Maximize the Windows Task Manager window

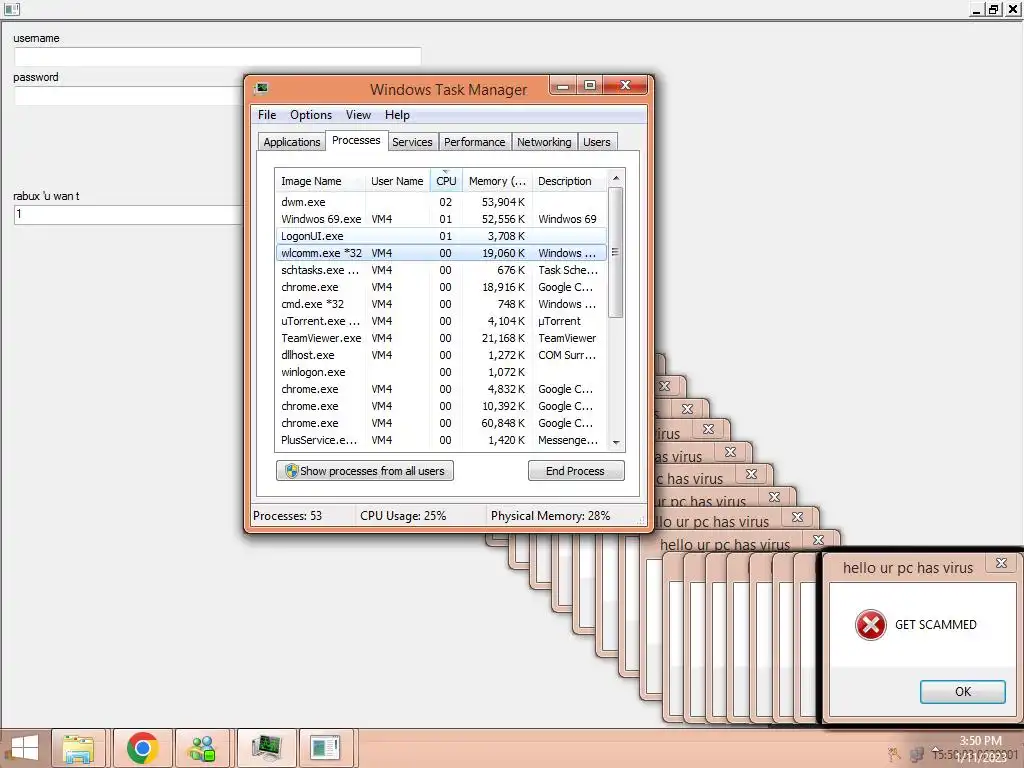point(590,86)
